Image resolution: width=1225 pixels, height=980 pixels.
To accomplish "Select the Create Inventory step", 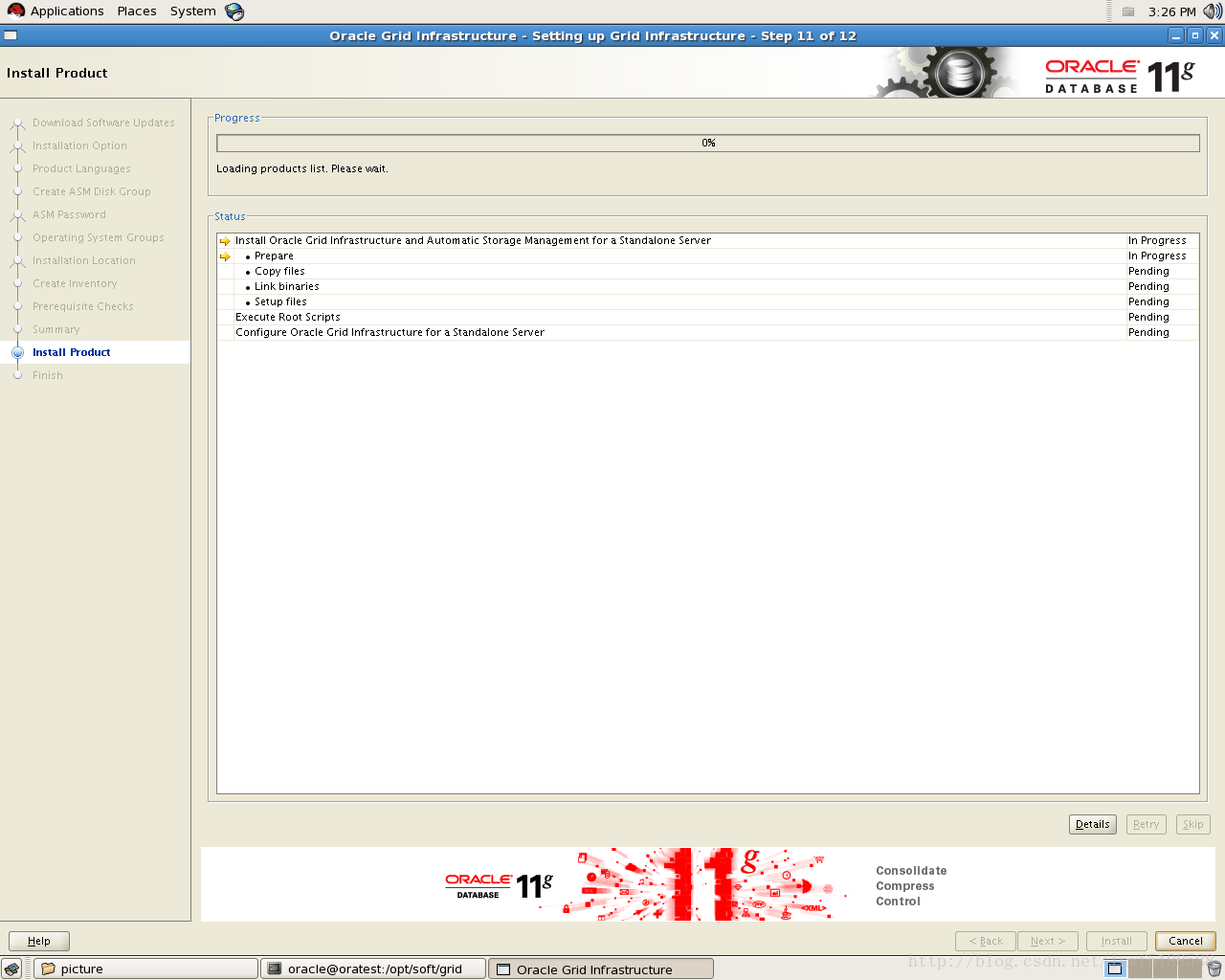I will [x=75, y=283].
